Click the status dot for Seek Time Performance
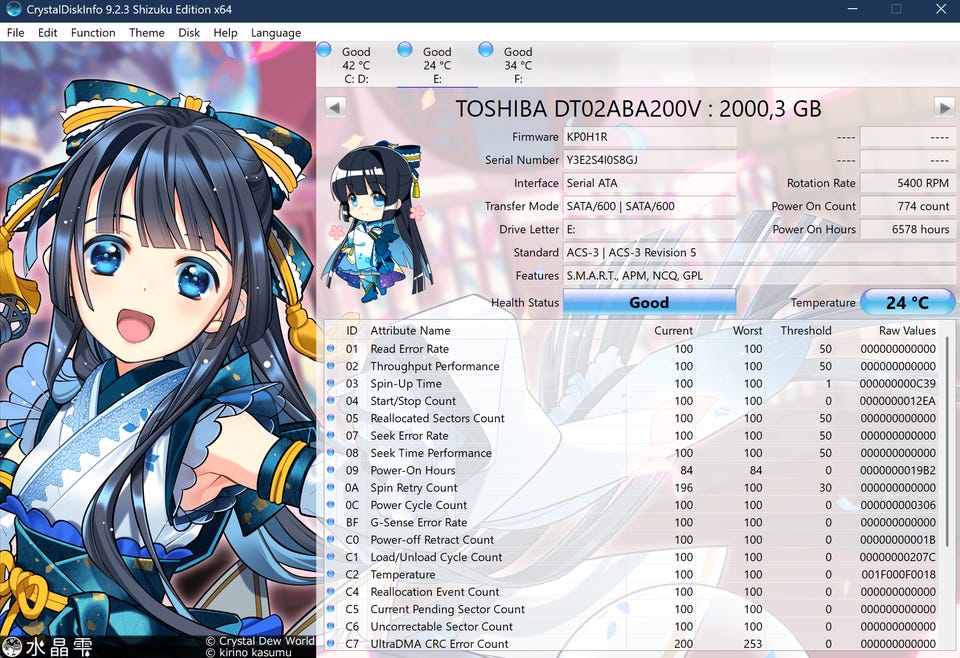This screenshot has width=960, height=658. pos(331,452)
